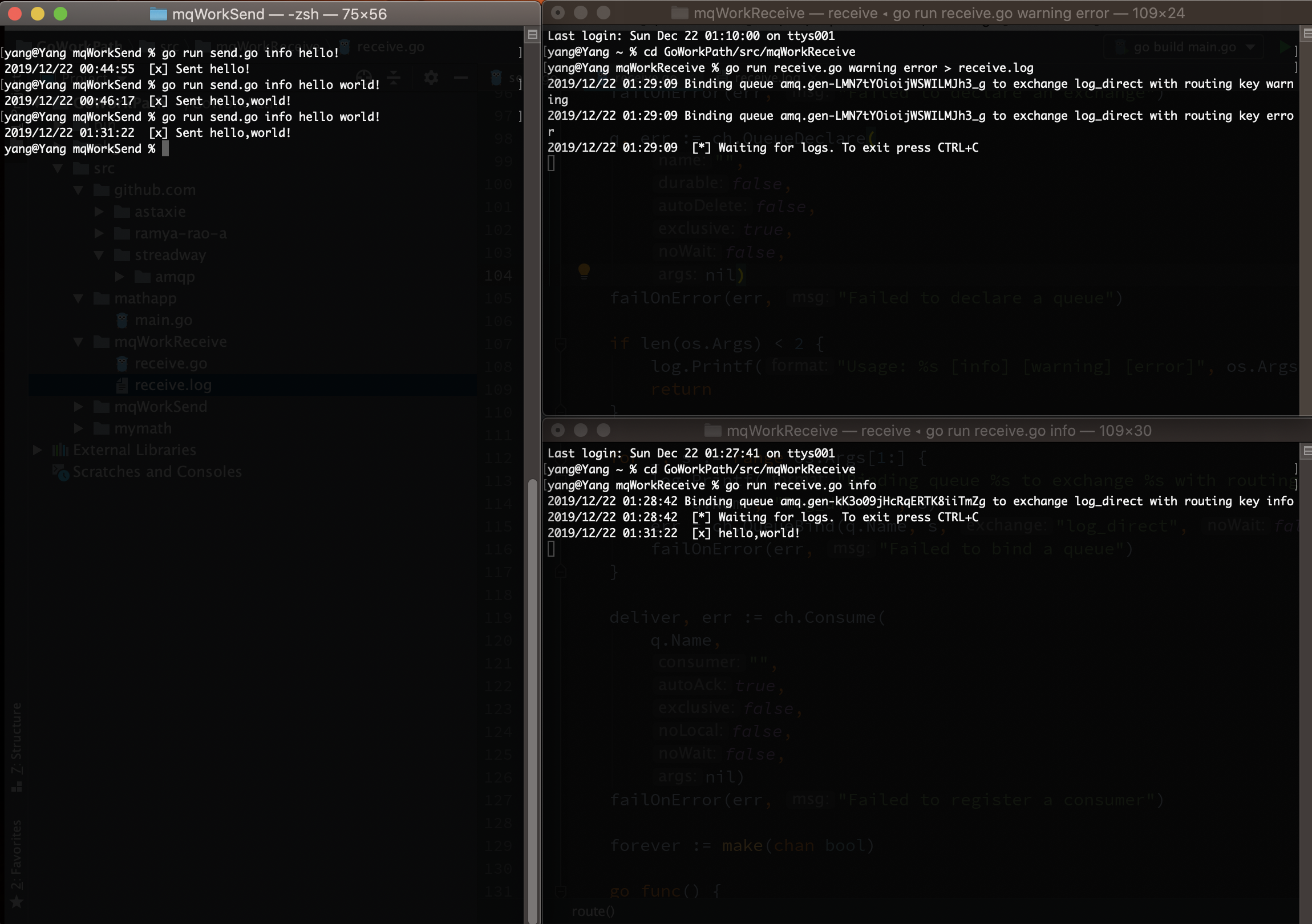Focus terminal titled 'go run receive.go info'
Image resolution: width=1312 pixels, height=924 pixels.
tap(938, 430)
